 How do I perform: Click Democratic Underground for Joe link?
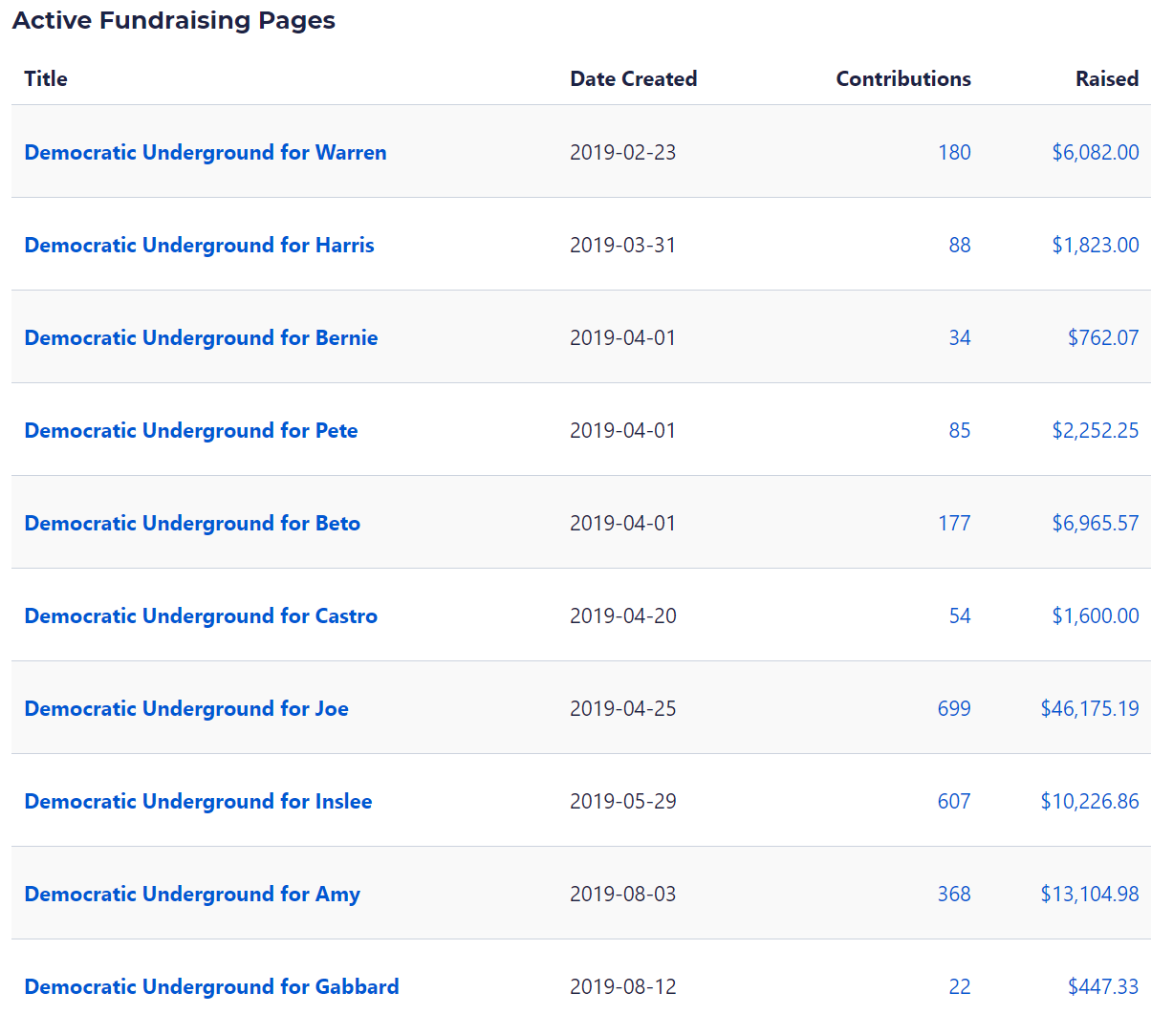click(186, 709)
